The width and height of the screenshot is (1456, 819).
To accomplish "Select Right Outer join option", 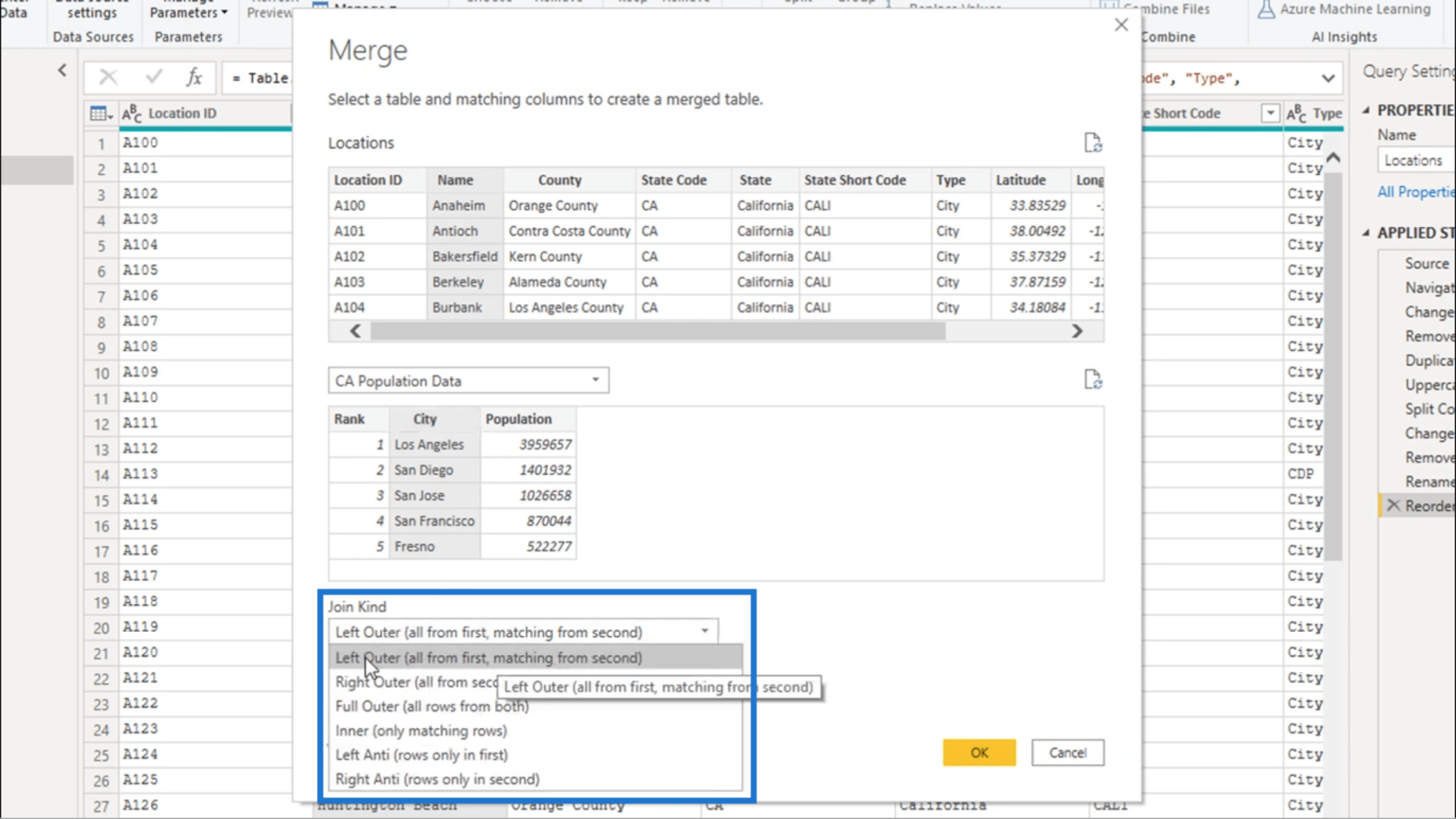I will click(416, 682).
